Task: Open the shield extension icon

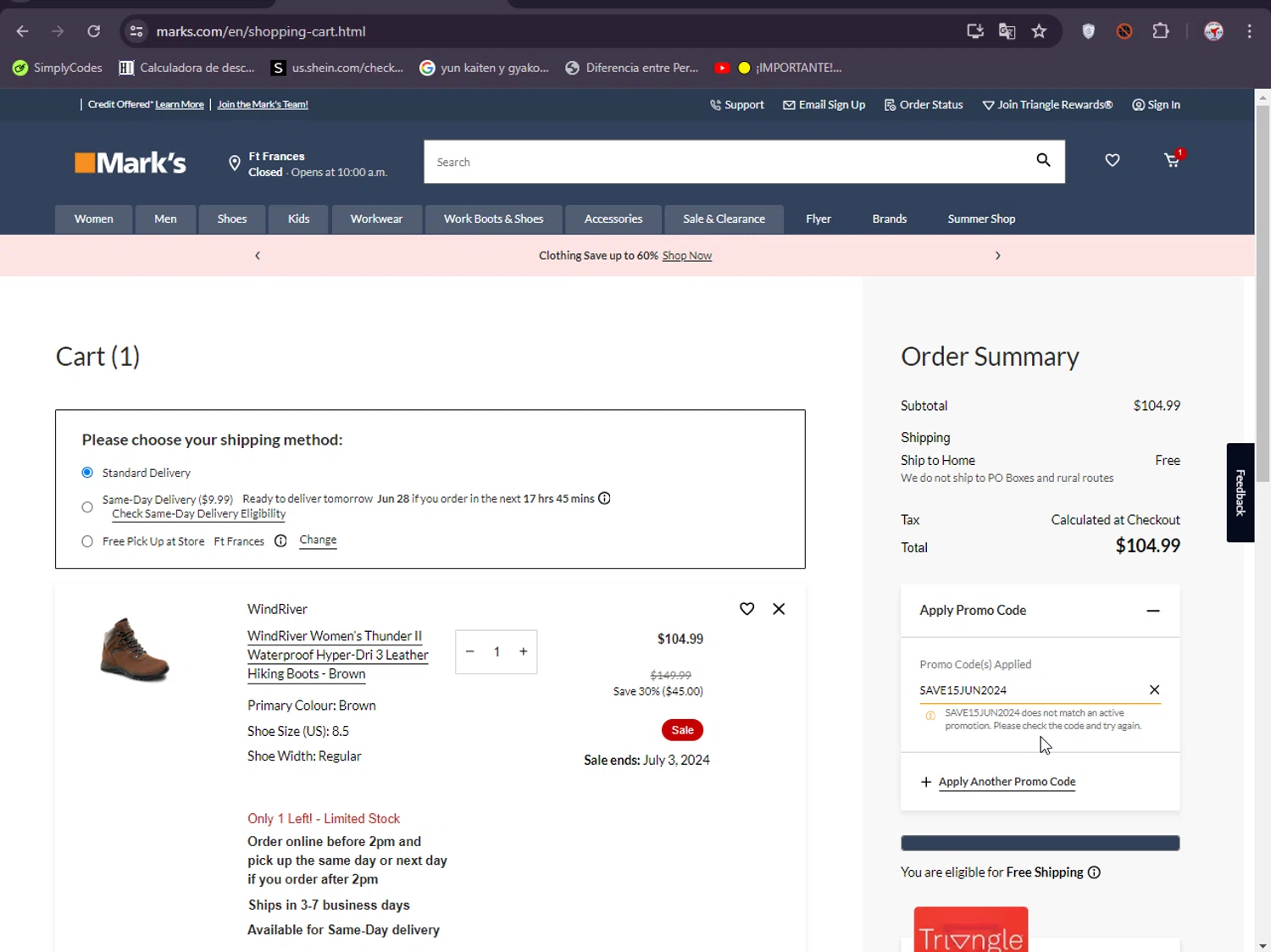Action: 1089,31
